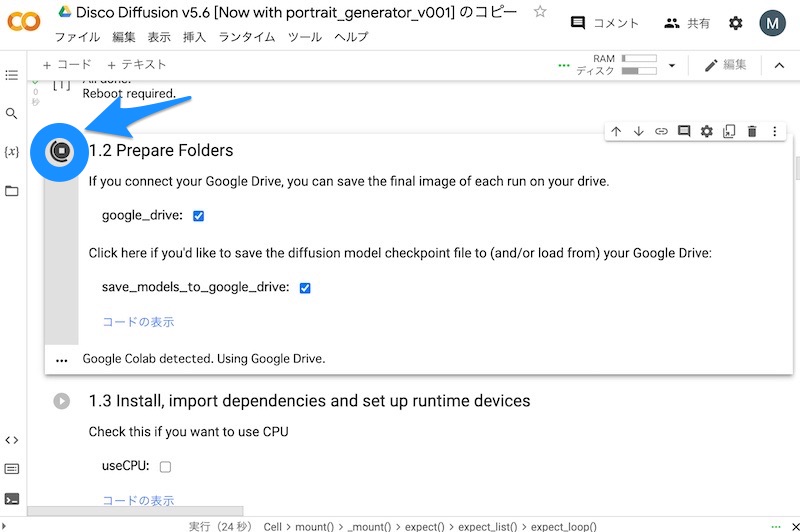Click the 共有 share button
Viewport: 800px width, 532px height.
[x=687, y=23]
